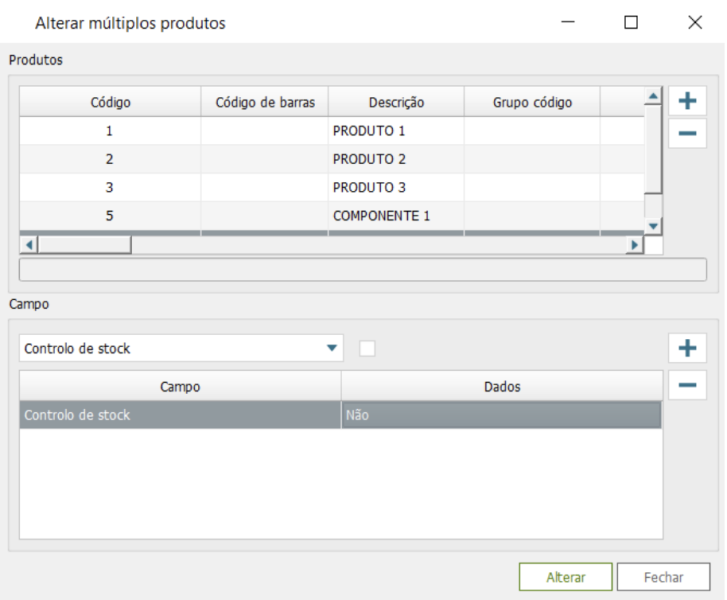
Task: Click the minus icon beside the Produtos table
Action: 686,133
